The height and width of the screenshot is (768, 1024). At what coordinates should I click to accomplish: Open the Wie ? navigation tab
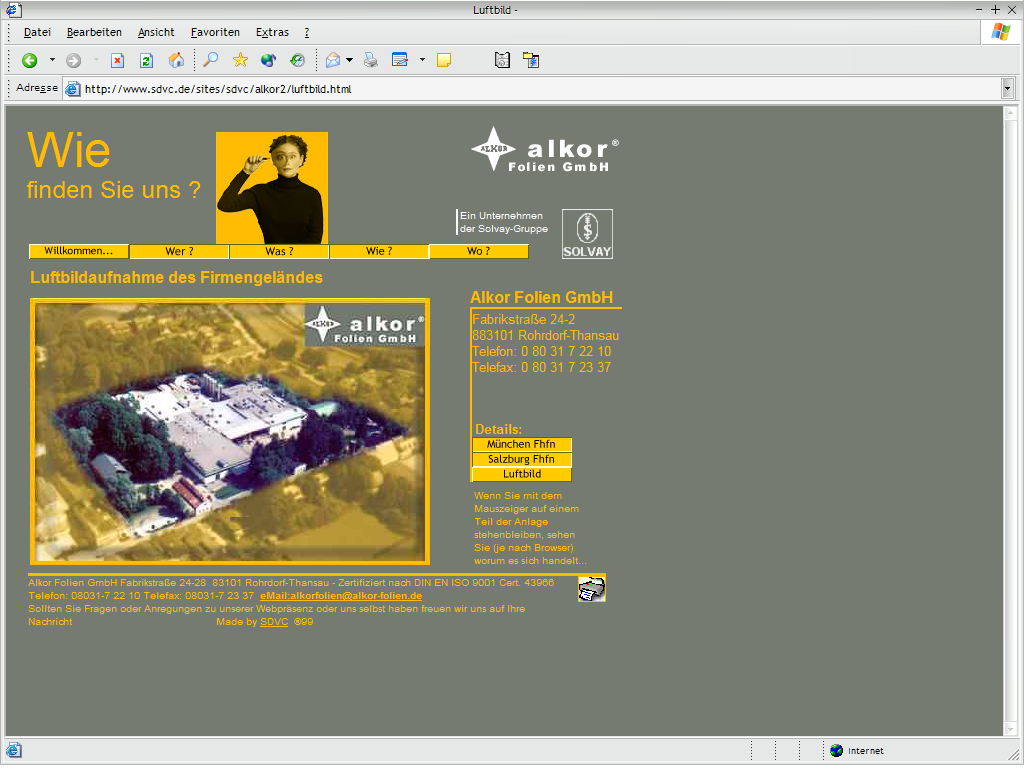[379, 251]
